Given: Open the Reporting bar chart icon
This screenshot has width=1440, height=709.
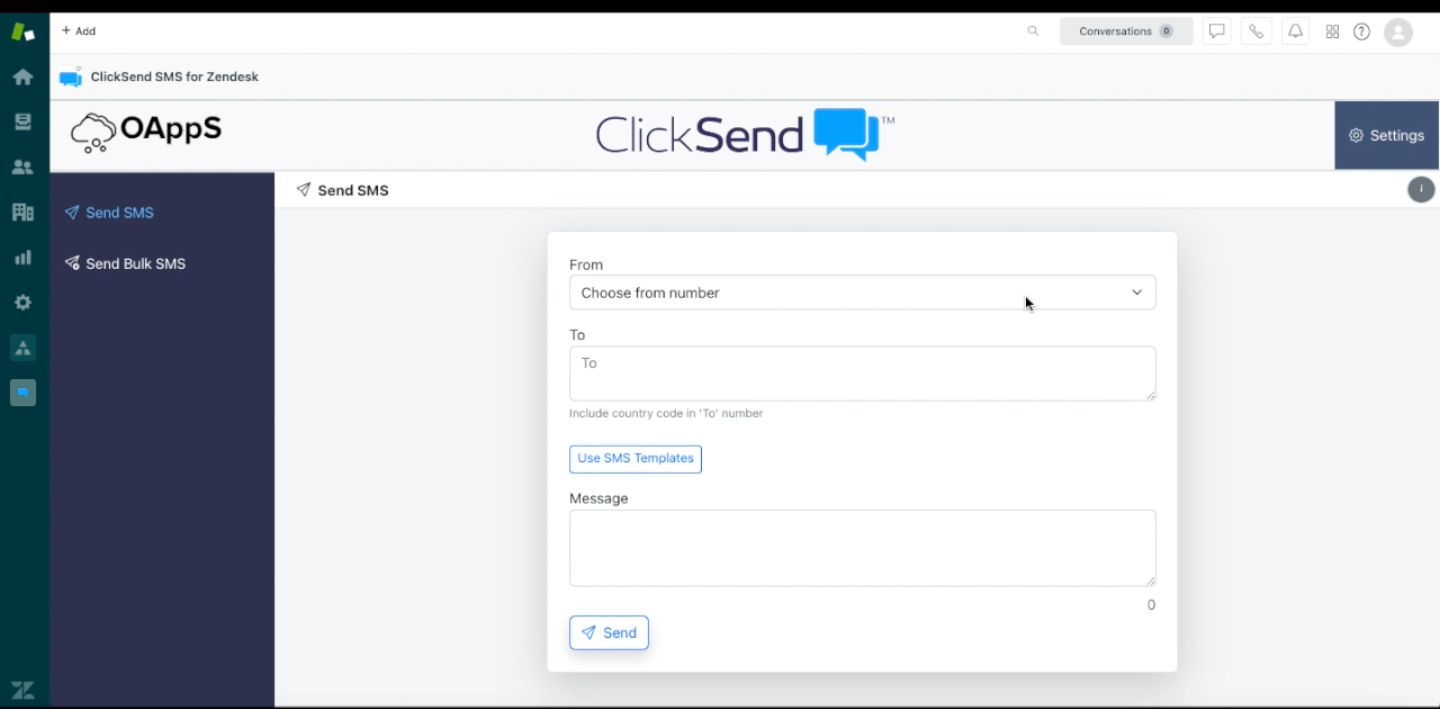Looking at the screenshot, I should pos(22,258).
